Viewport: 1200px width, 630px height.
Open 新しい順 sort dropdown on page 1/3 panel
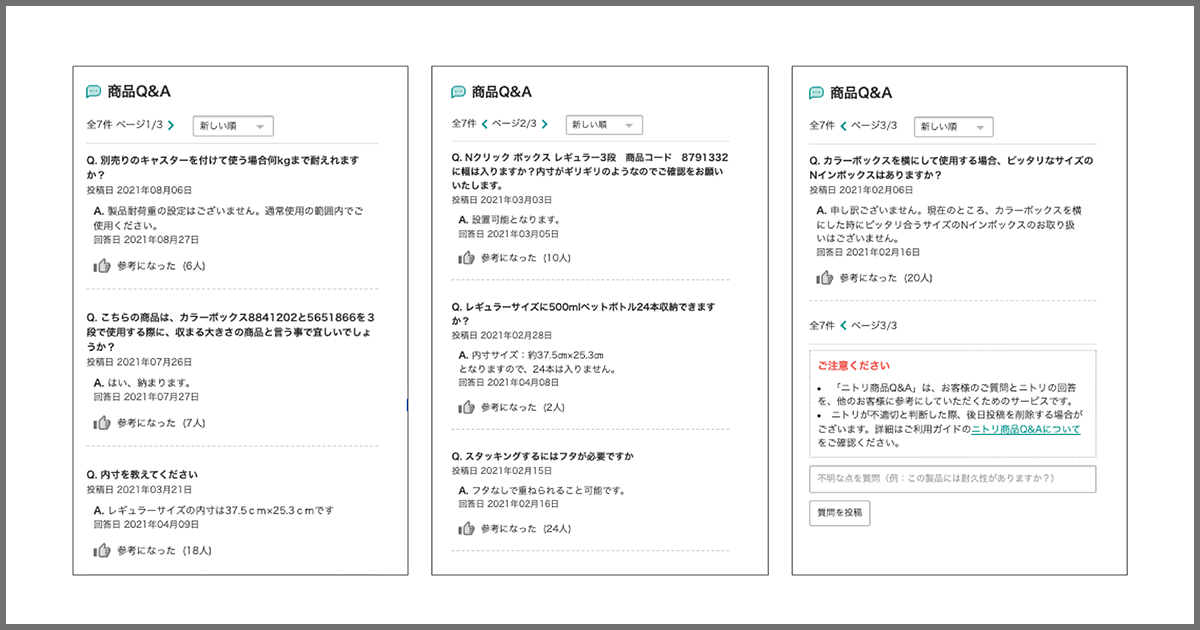[x=233, y=126]
